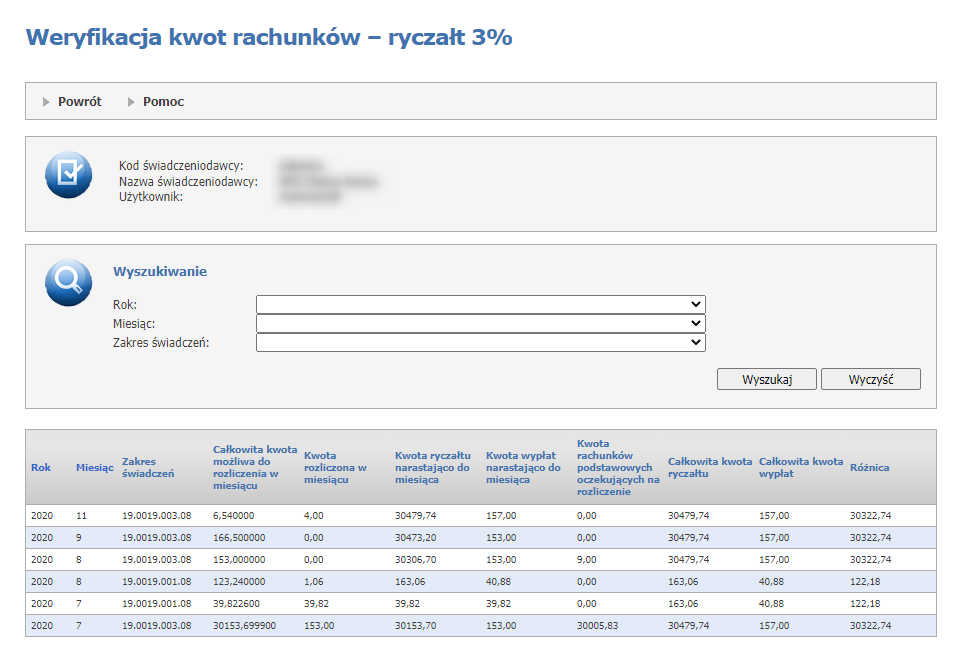Click the arrow icon beside Powrót
This screenshot has height=645, width=961.
pyautogui.click(x=47, y=102)
